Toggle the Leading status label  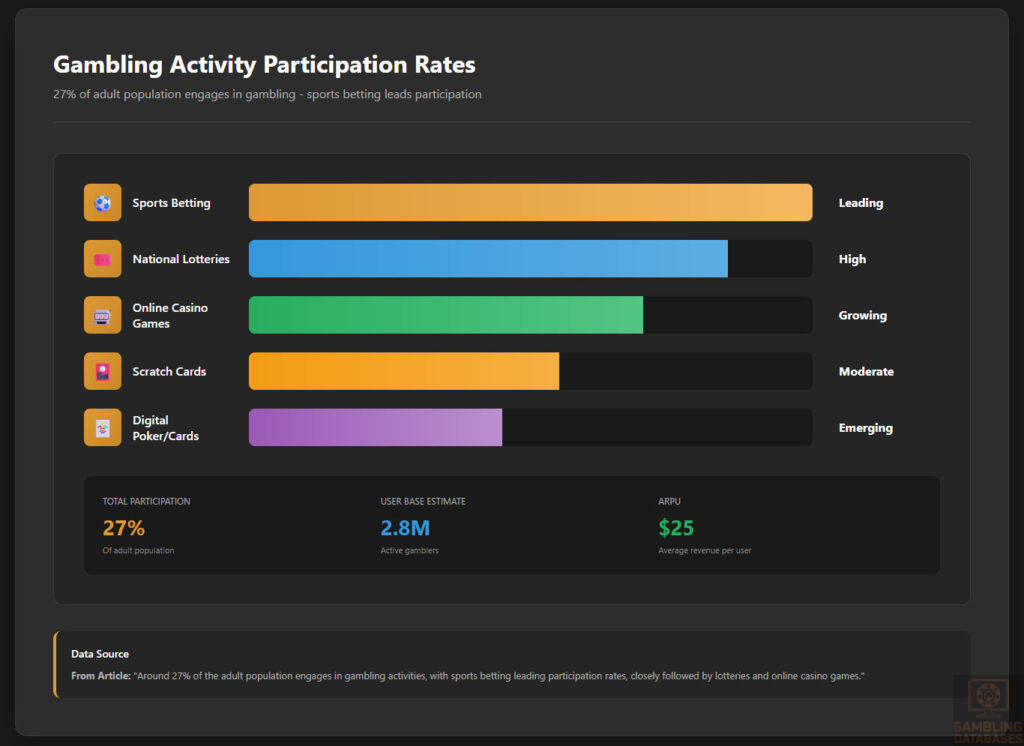click(x=861, y=202)
